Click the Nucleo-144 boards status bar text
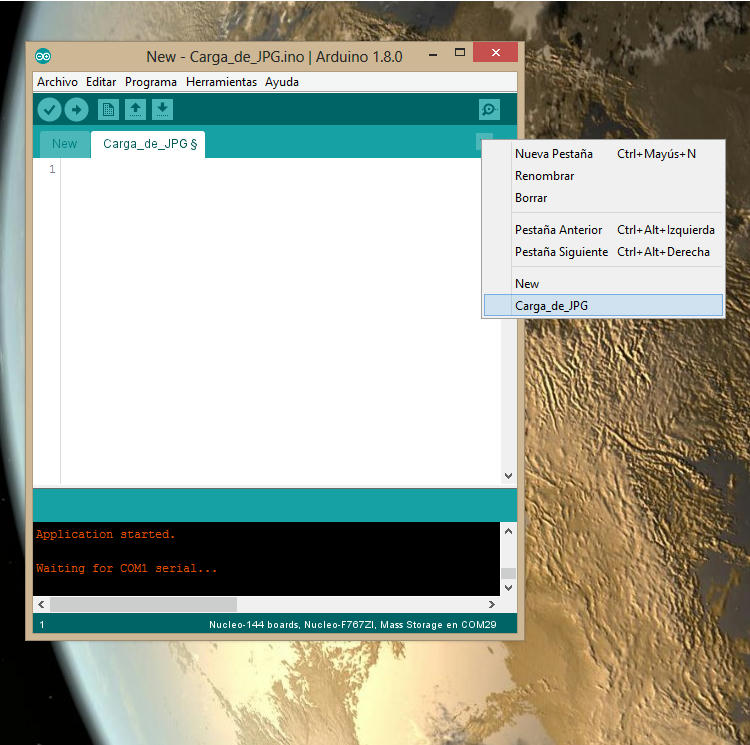Screen dimensions: 750x745 point(353,624)
